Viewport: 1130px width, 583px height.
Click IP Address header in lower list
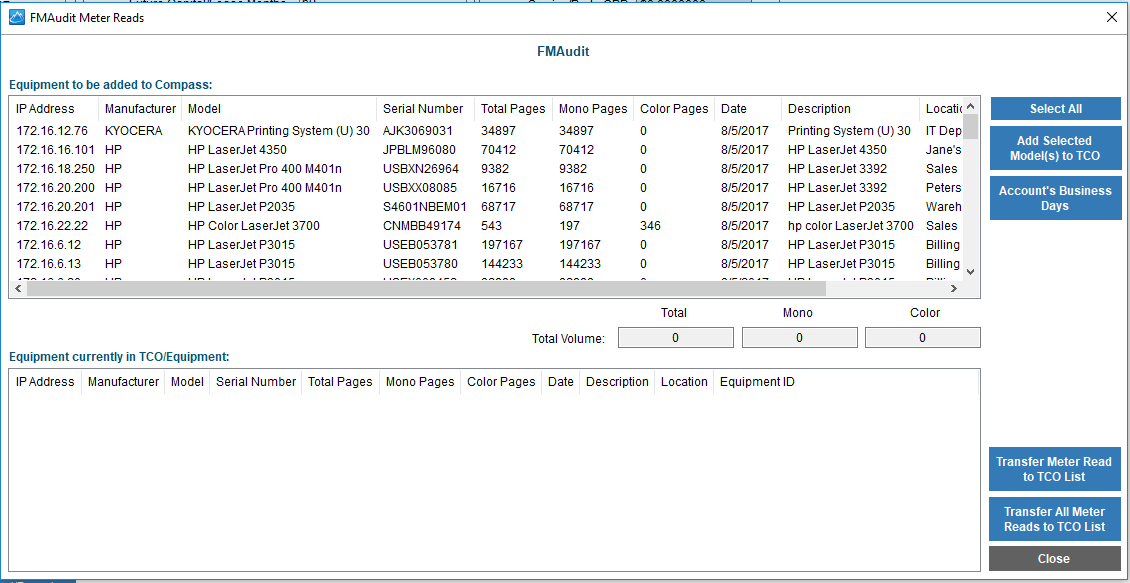[45, 382]
